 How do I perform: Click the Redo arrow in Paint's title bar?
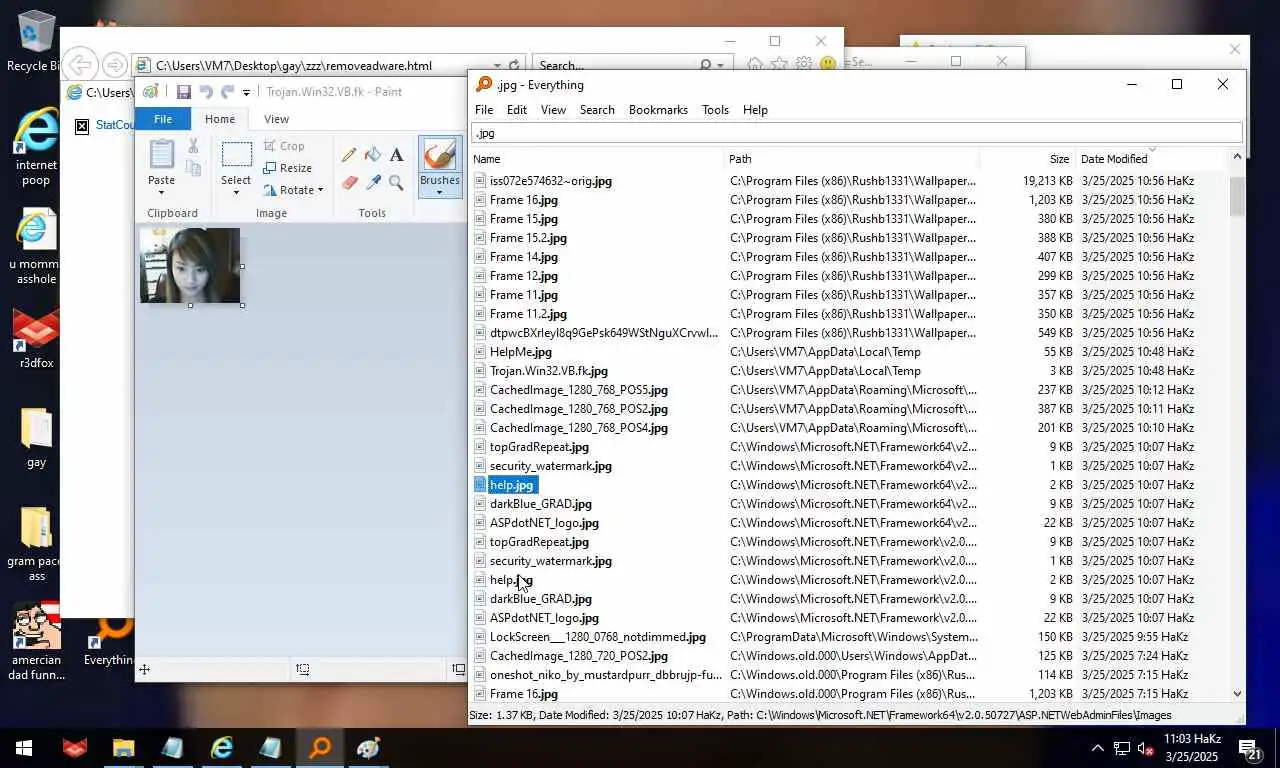227,92
